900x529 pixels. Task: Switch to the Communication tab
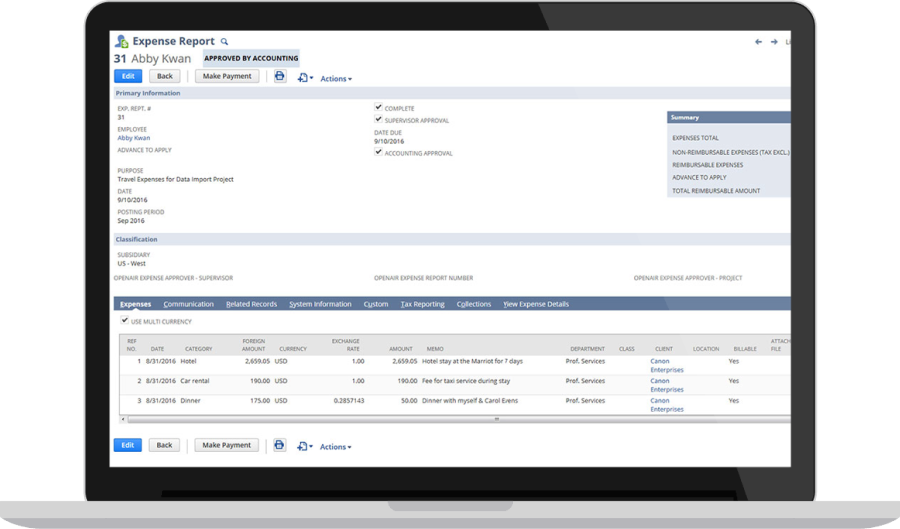coord(188,304)
